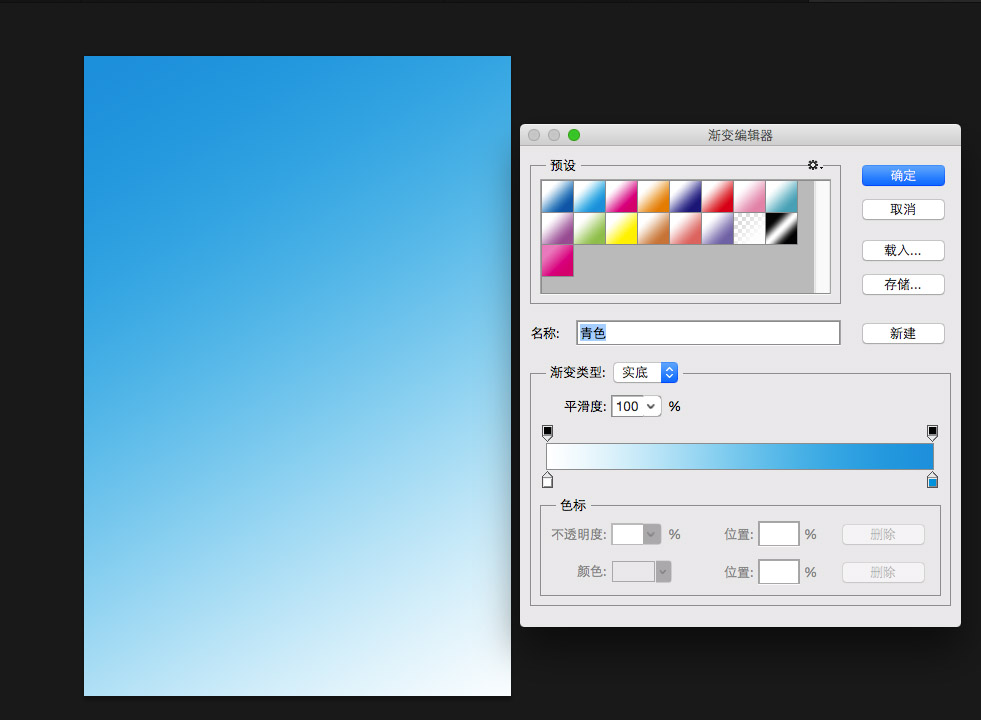Click the 不透明度 opacity value field
The image size is (981, 720).
(628, 534)
